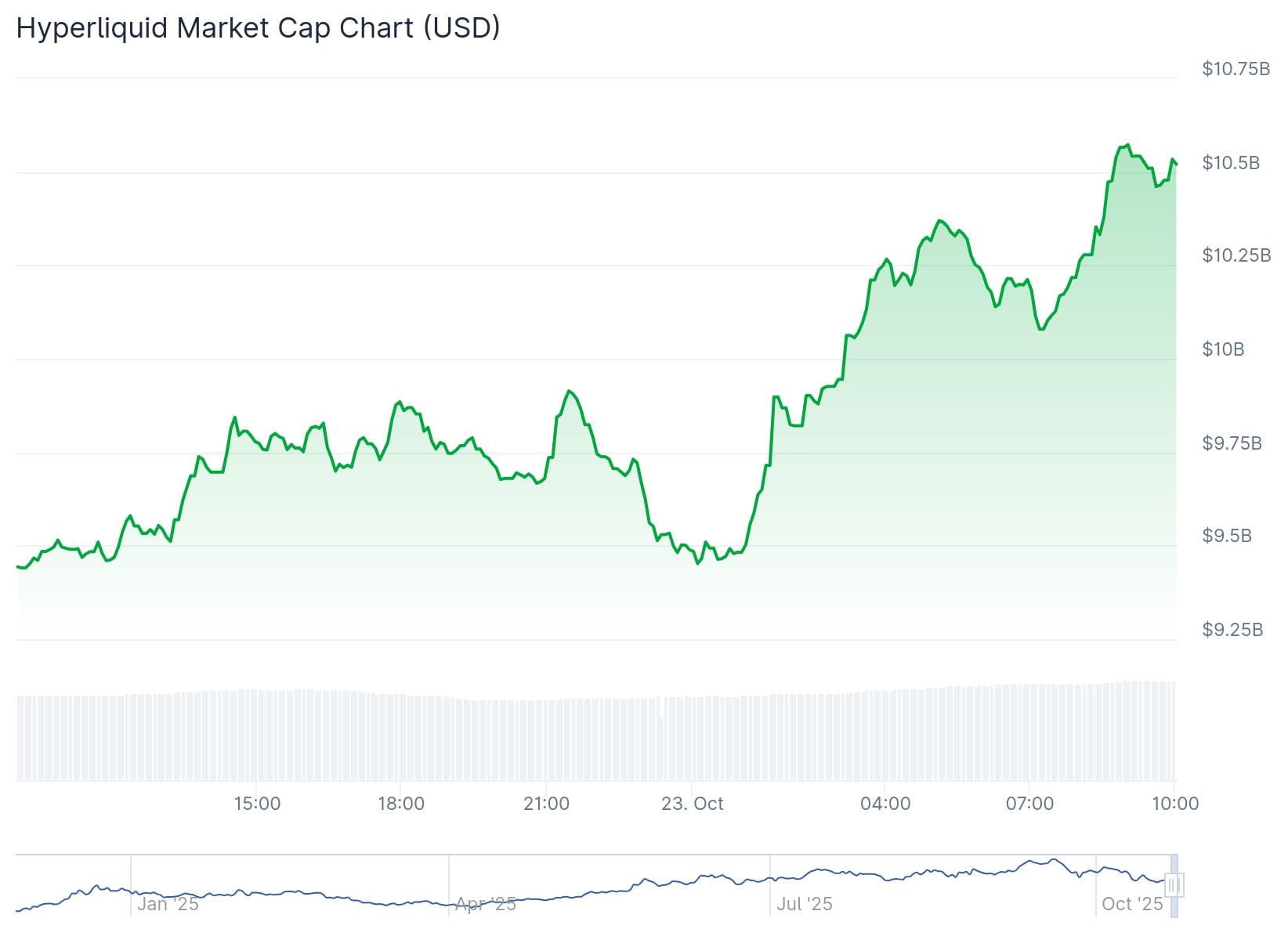1288x940 pixels.
Task: Click the Apr '25 label in navigator
Action: pyautogui.click(x=486, y=904)
